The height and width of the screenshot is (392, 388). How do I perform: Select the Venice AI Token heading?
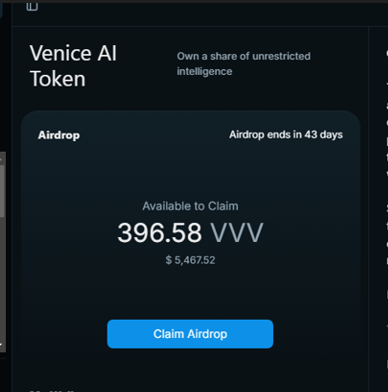click(x=73, y=66)
